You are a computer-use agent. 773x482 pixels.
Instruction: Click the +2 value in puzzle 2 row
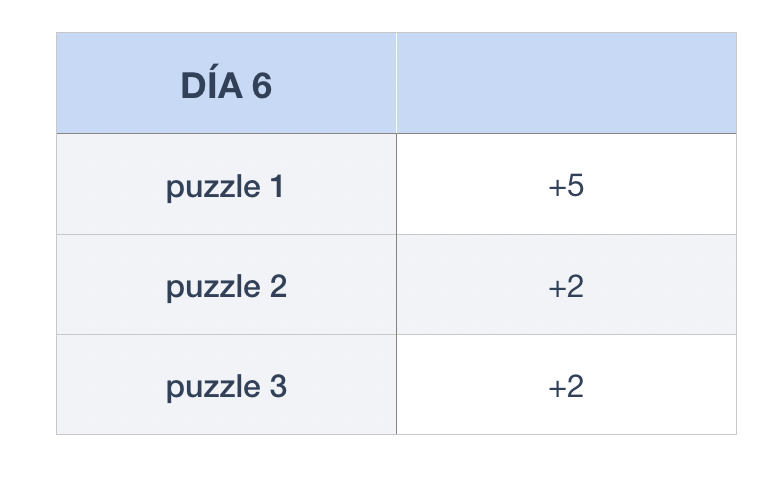click(566, 286)
